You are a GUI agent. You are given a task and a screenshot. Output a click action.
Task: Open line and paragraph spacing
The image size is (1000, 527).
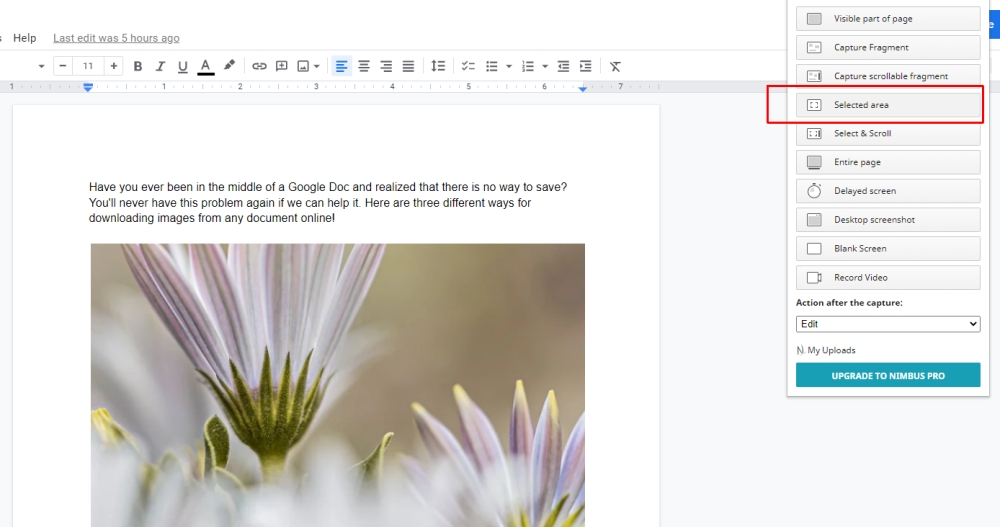click(438, 66)
